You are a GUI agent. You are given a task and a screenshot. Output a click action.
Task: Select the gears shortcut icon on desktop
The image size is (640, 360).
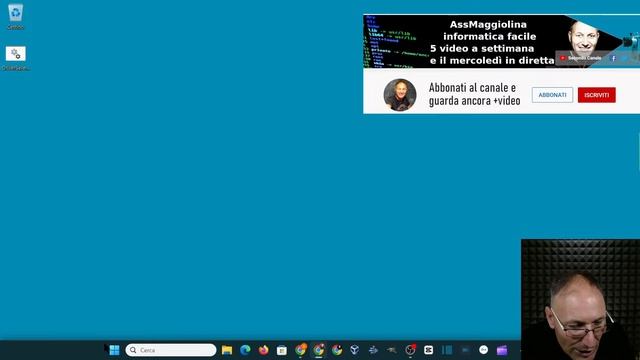pos(16,58)
